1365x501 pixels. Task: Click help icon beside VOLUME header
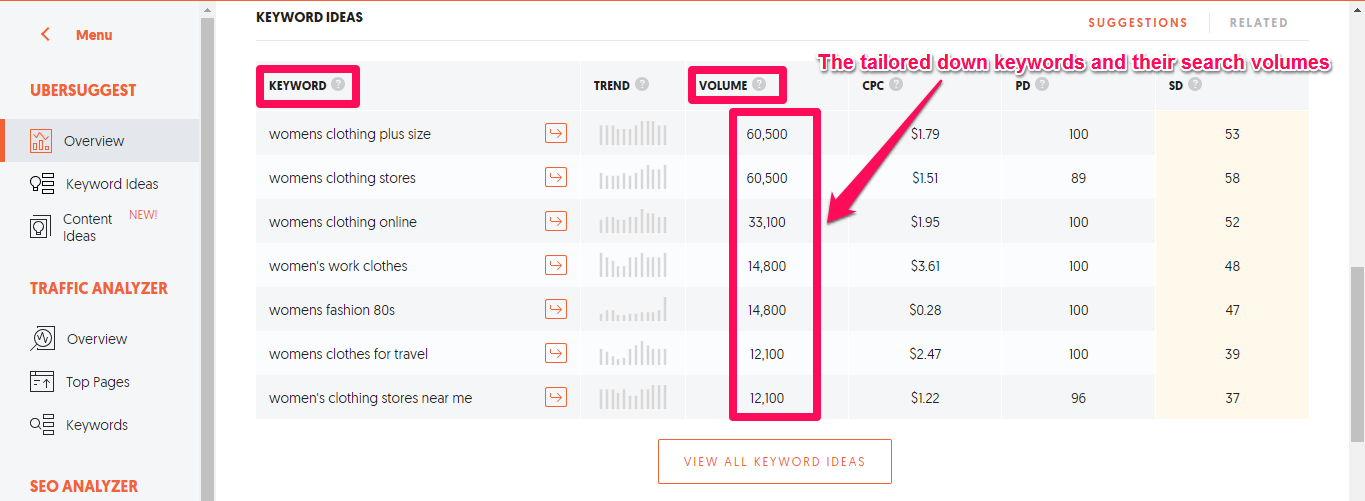pyautogui.click(x=760, y=85)
